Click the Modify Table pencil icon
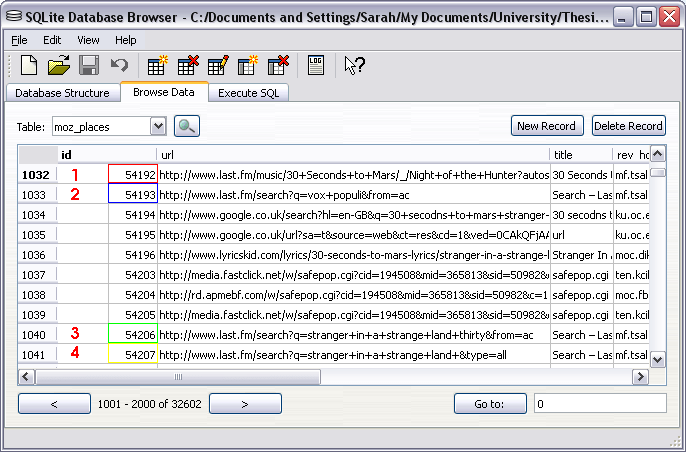The width and height of the screenshot is (686, 452). tap(217, 66)
